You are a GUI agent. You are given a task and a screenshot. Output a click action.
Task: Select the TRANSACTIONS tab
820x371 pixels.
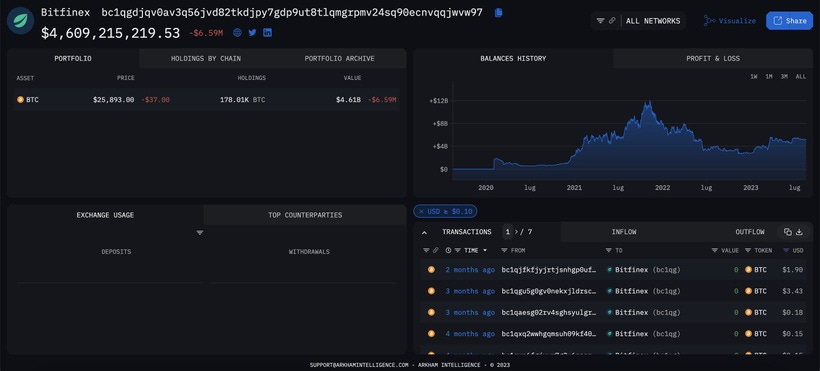(466, 232)
